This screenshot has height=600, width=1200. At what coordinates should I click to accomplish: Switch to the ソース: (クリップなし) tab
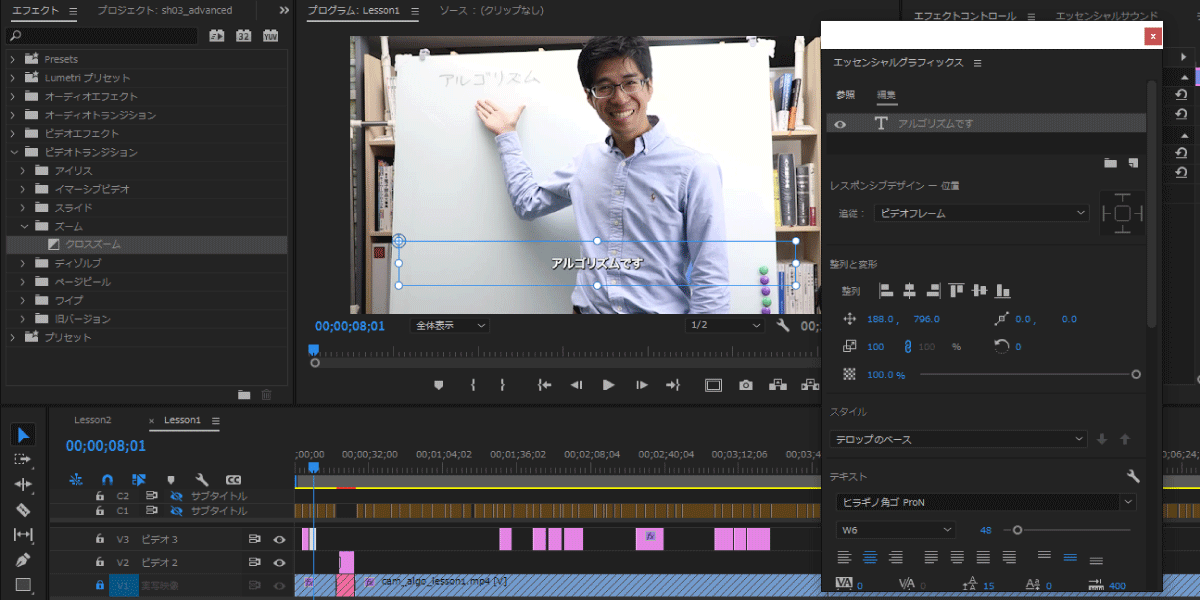click(x=494, y=10)
